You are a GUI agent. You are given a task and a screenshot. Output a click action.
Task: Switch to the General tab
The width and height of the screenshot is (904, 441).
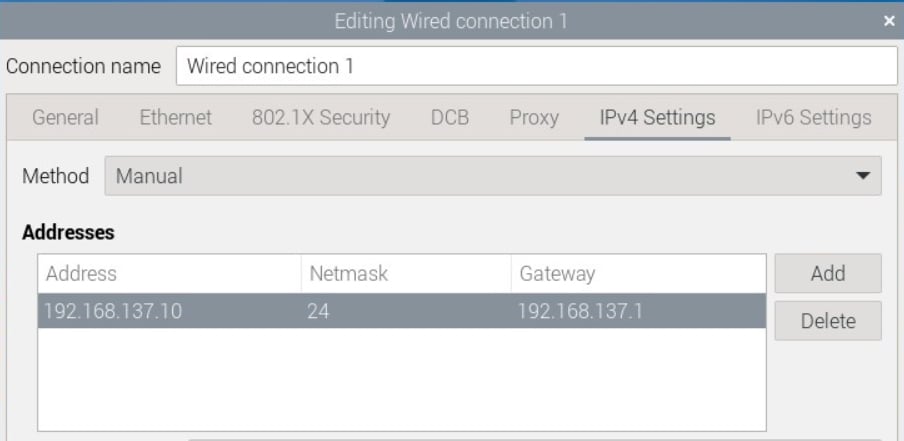click(65, 118)
